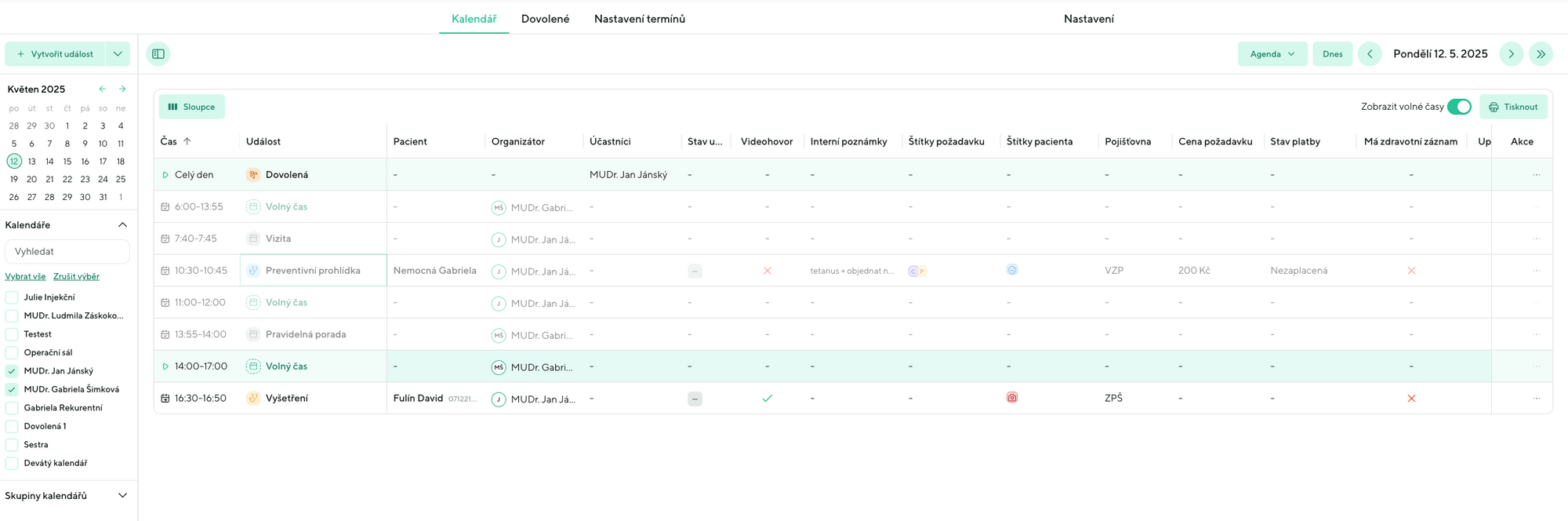This screenshot has width=1568, height=521.
Task: Switch to the Dovolené tab
Action: click(545, 19)
